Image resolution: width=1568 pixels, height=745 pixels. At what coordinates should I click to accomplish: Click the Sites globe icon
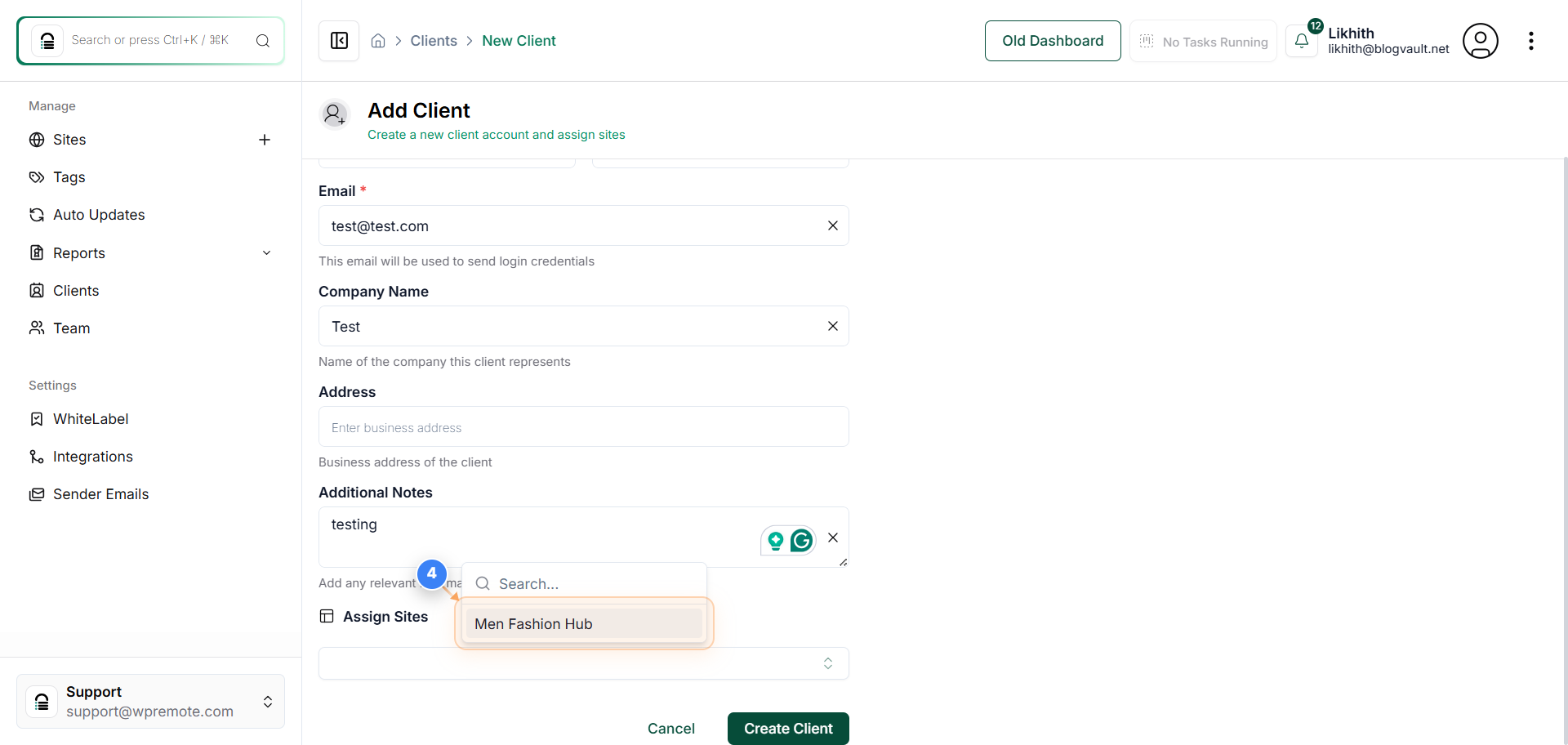[x=36, y=140]
